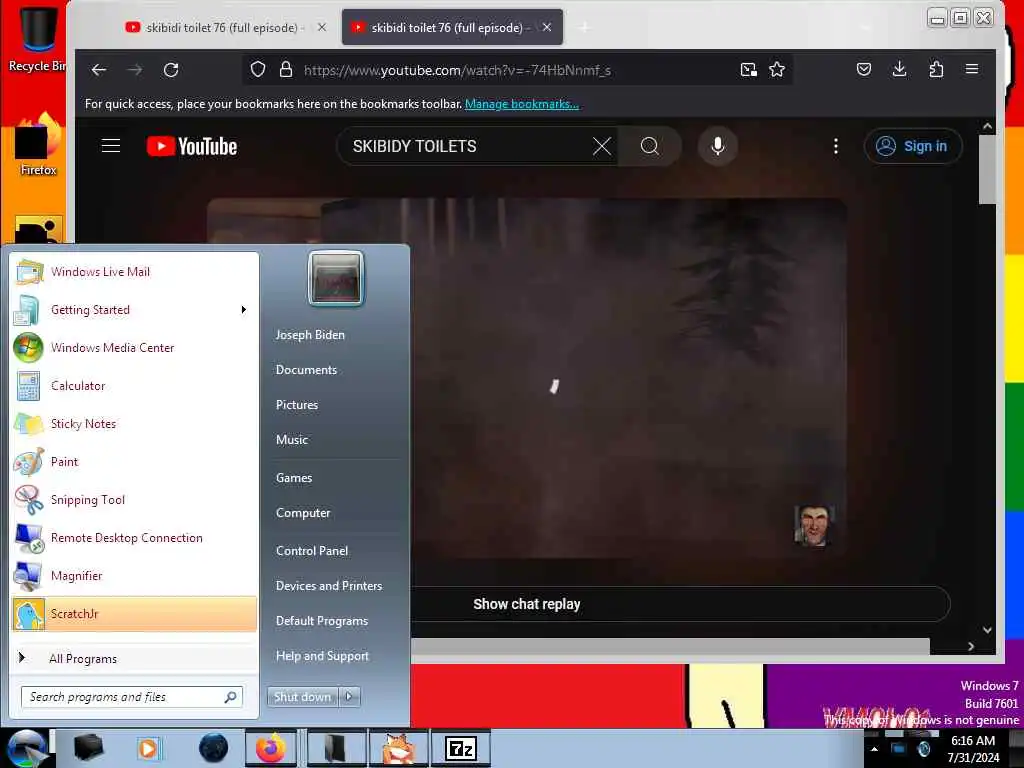The height and width of the screenshot is (768, 1024).
Task: Open the extensions puzzle icon
Action: coord(936,69)
